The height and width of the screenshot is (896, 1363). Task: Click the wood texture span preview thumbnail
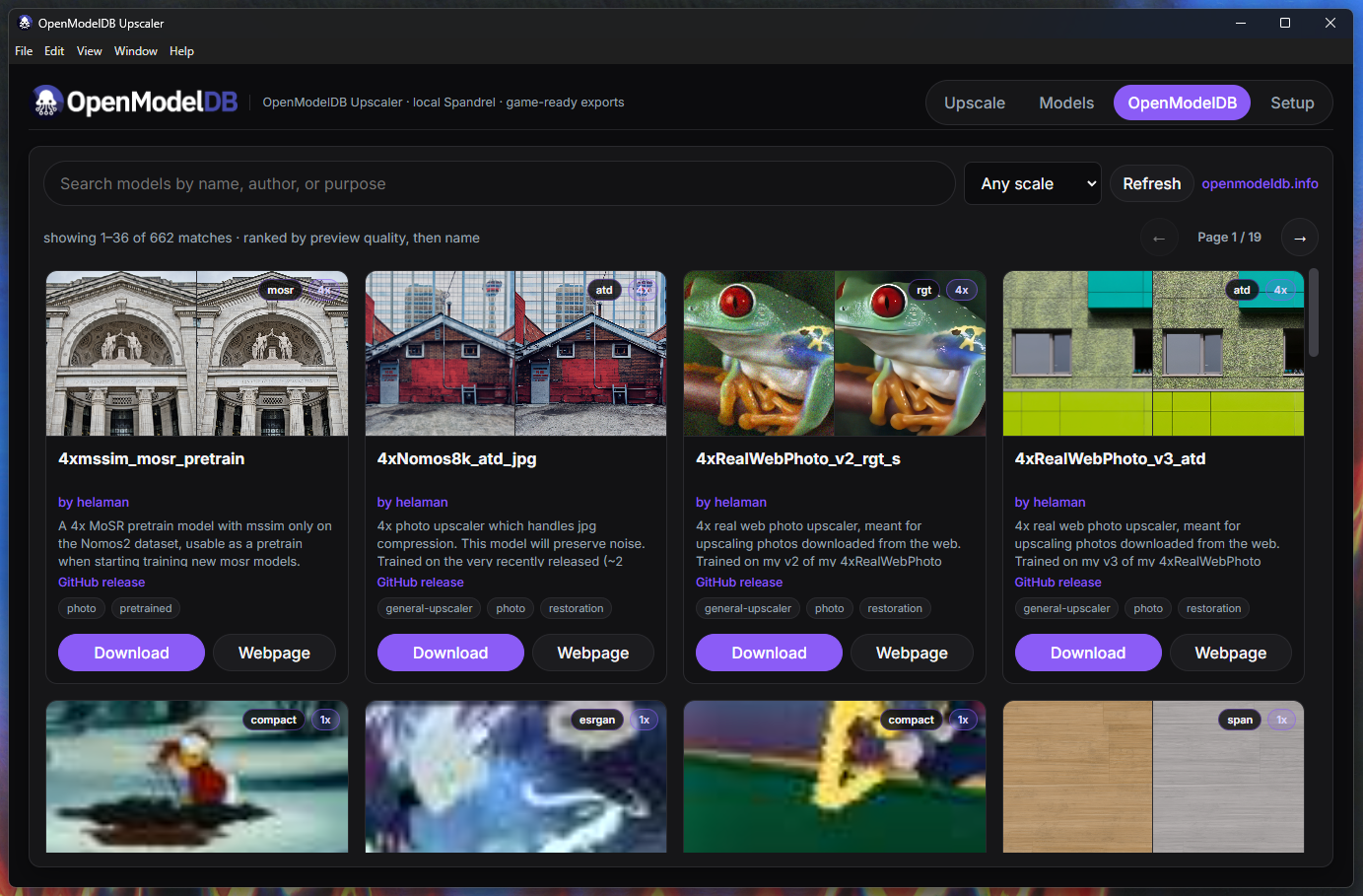coord(1153,777)
